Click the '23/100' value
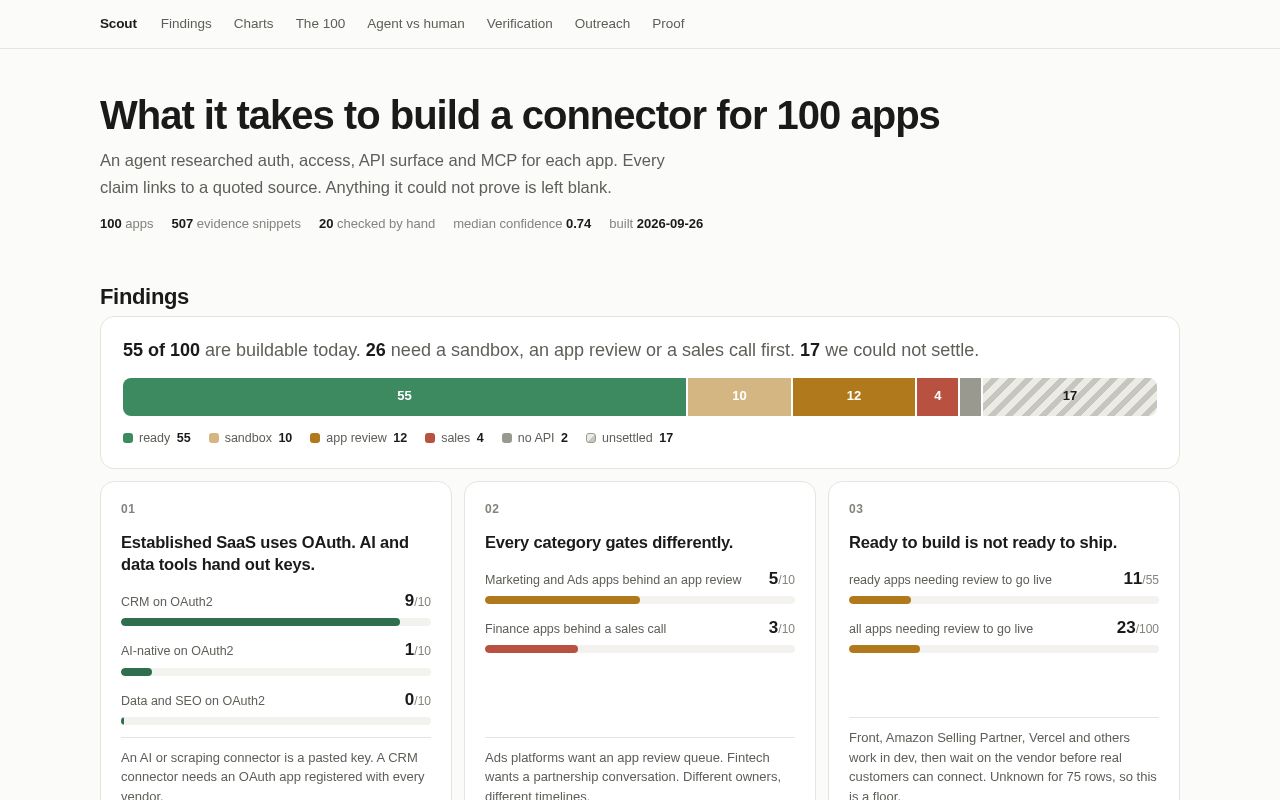Screen dimensions: 1280x800 click(x=1138, y=628)
